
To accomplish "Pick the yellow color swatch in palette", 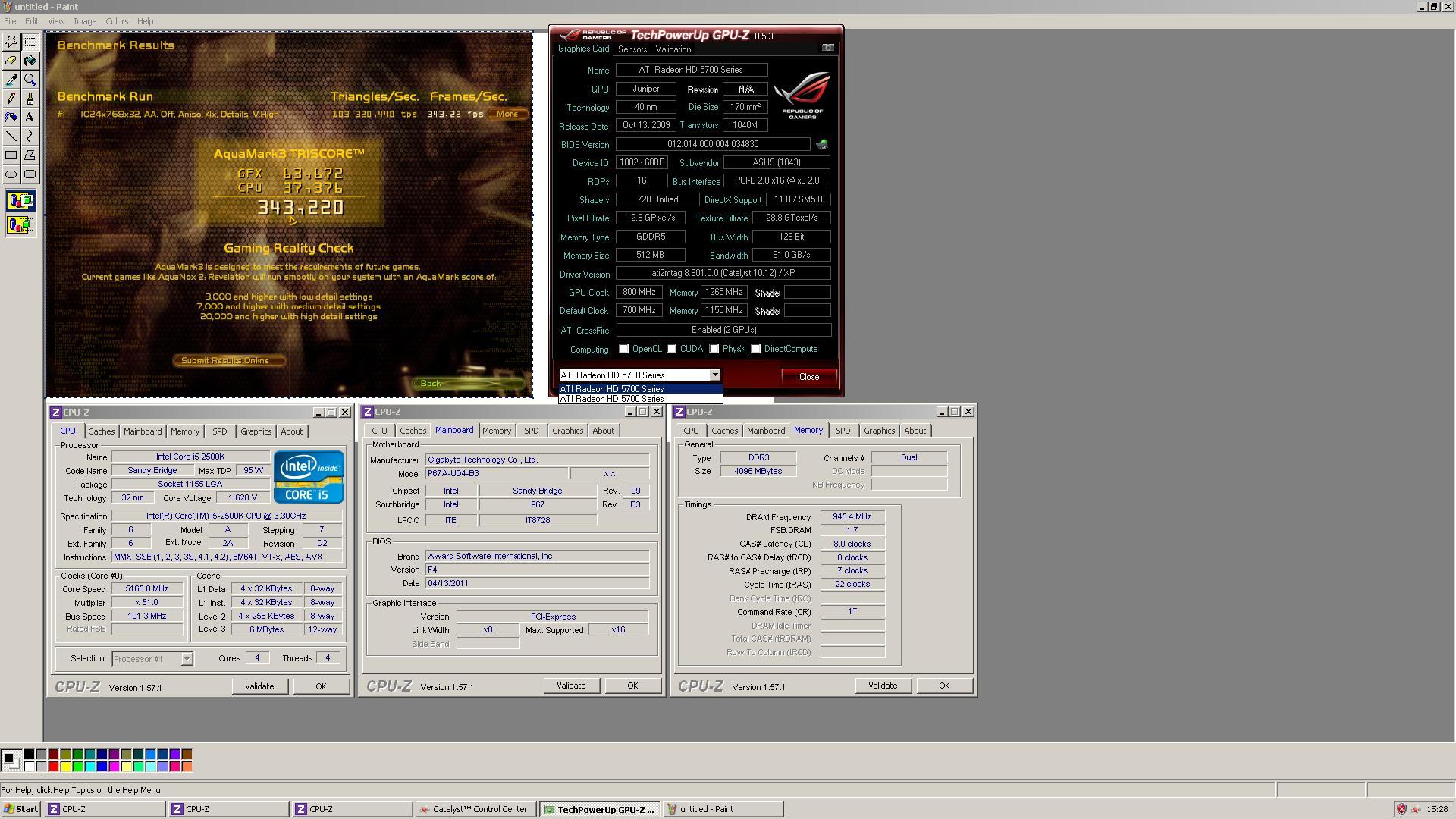I will coord(65,766).
